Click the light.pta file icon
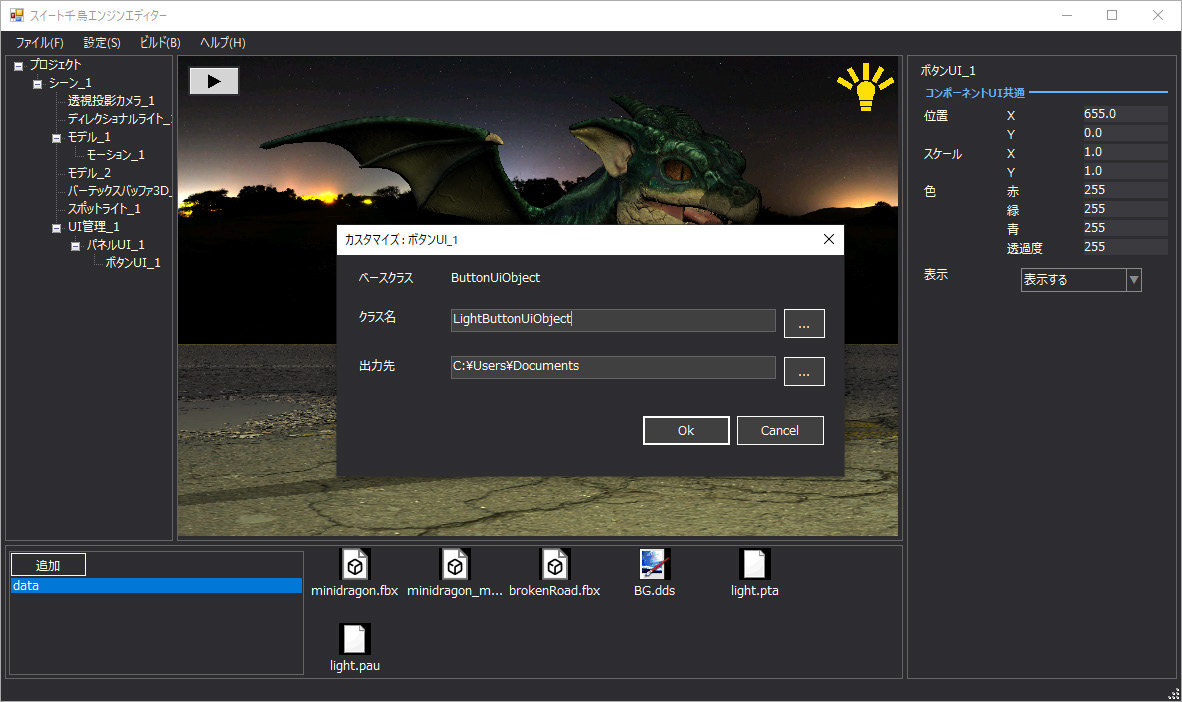Viewport: 1182px width, 702px height. point(754,565)
